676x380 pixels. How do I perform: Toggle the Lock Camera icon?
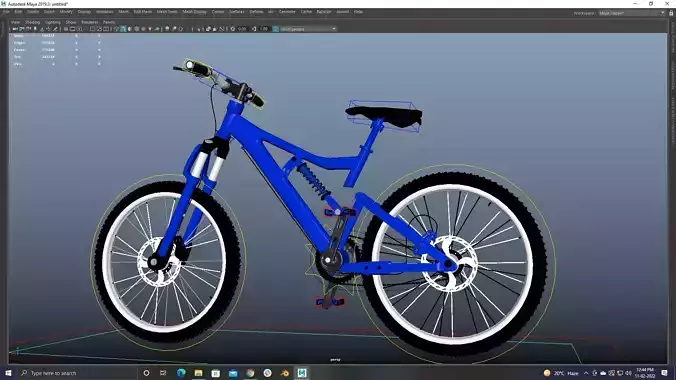coord(22,29)
